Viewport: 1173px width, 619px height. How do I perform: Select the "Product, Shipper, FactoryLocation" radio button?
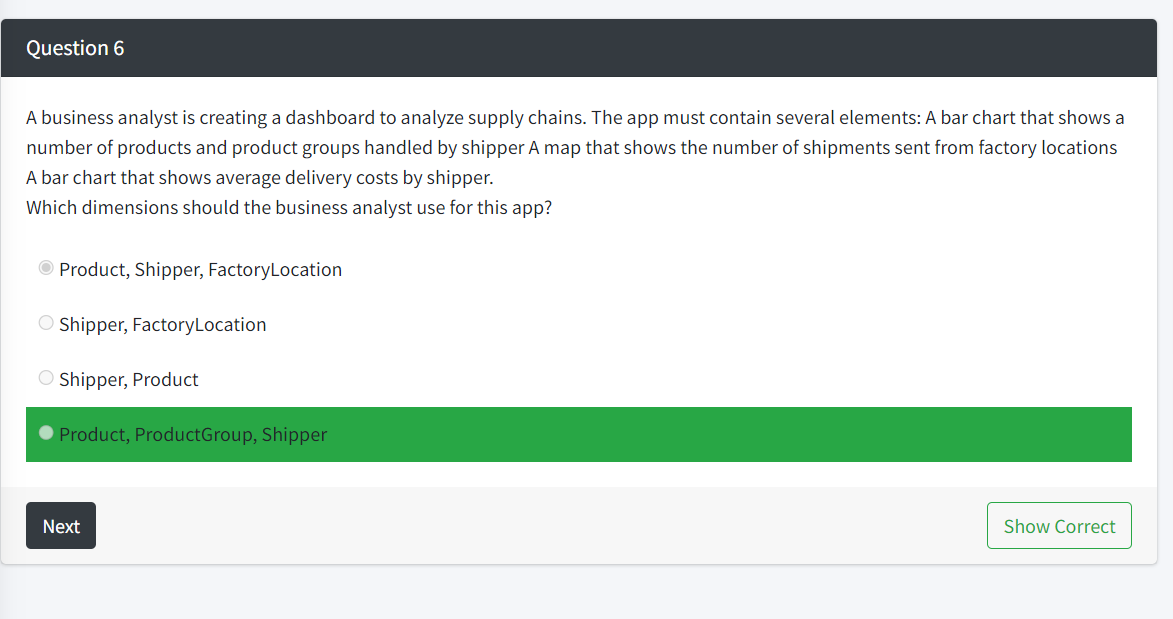(x=46, y=267)
